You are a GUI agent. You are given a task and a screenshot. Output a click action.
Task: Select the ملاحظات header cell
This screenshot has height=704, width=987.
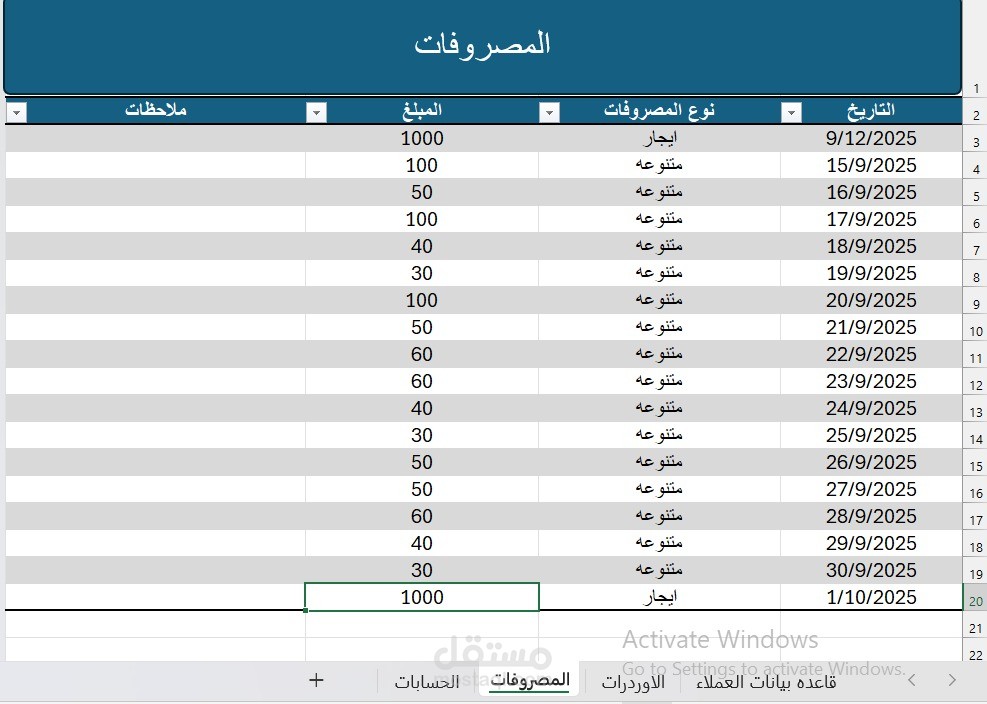point(155,111)
